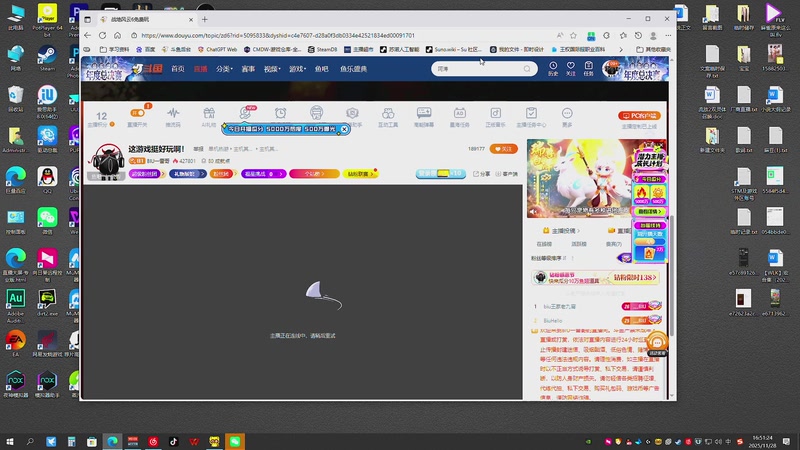This screenshot has width=800, height=450.
Task: Select rank 1 user biu王家老九哥
Action: (x=560, y=307)
